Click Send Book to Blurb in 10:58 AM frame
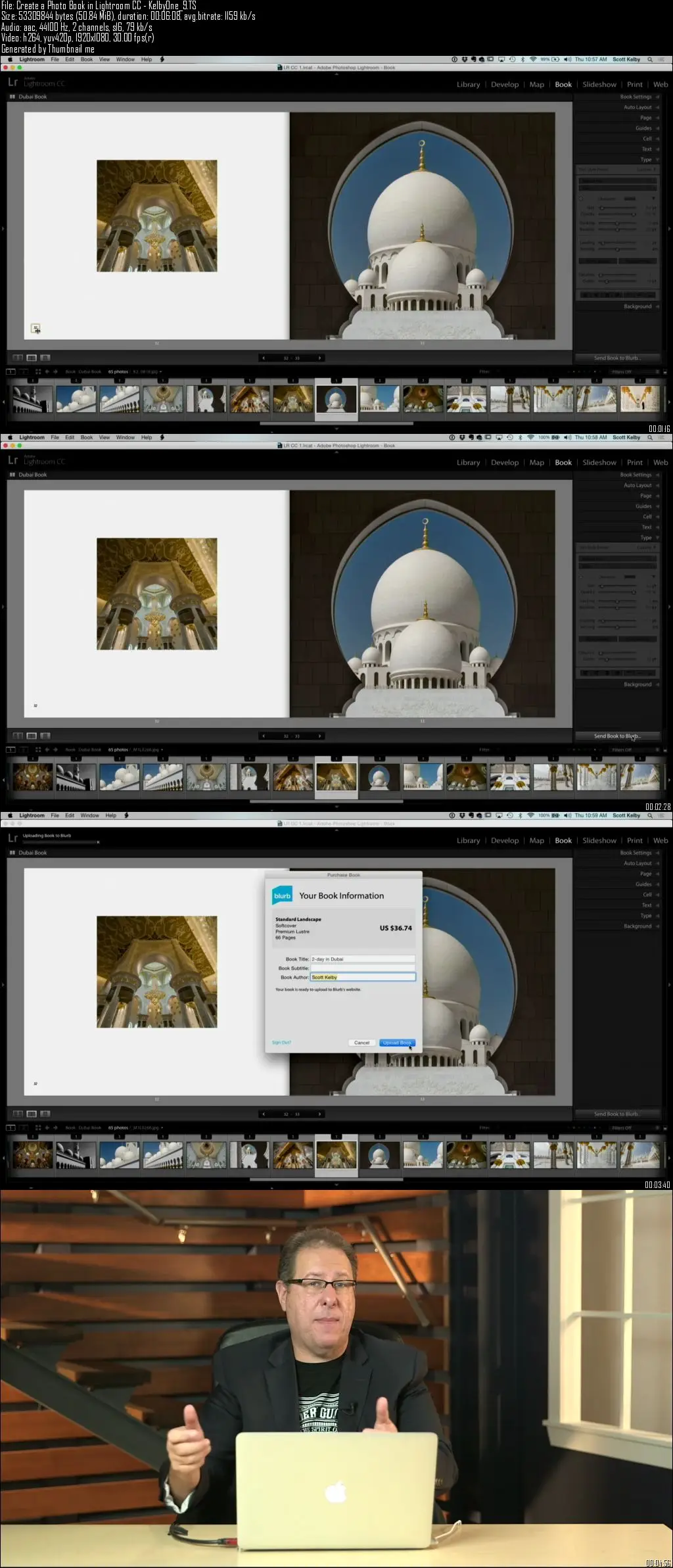 coord(618,736)
